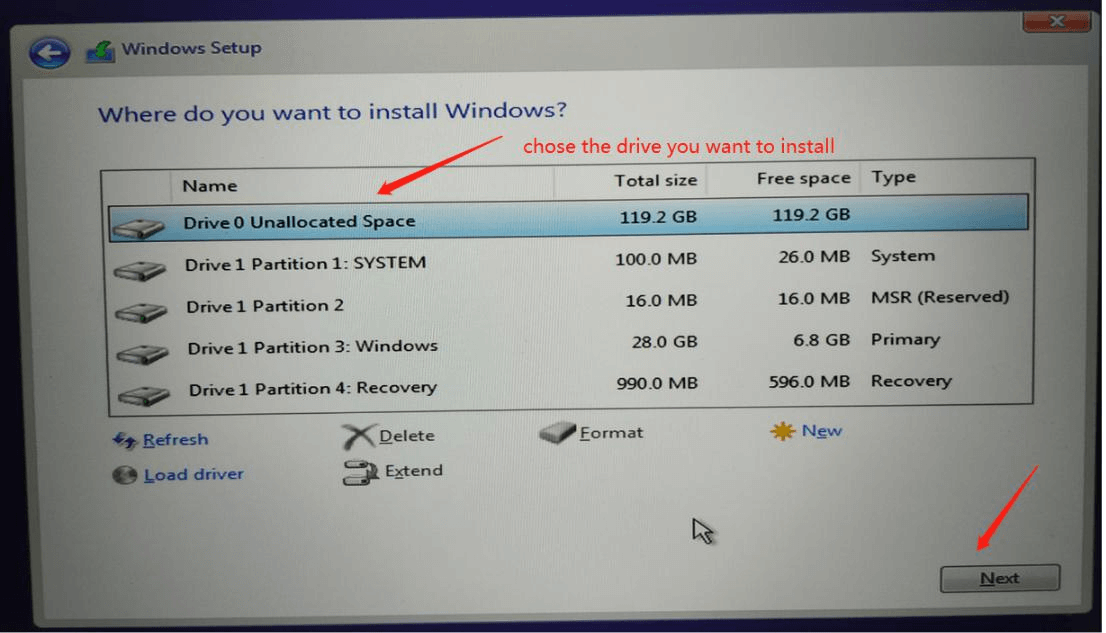Click drive icon for Drive 1 Partition 2
The image size is (1106, 633).
[141, 311]
